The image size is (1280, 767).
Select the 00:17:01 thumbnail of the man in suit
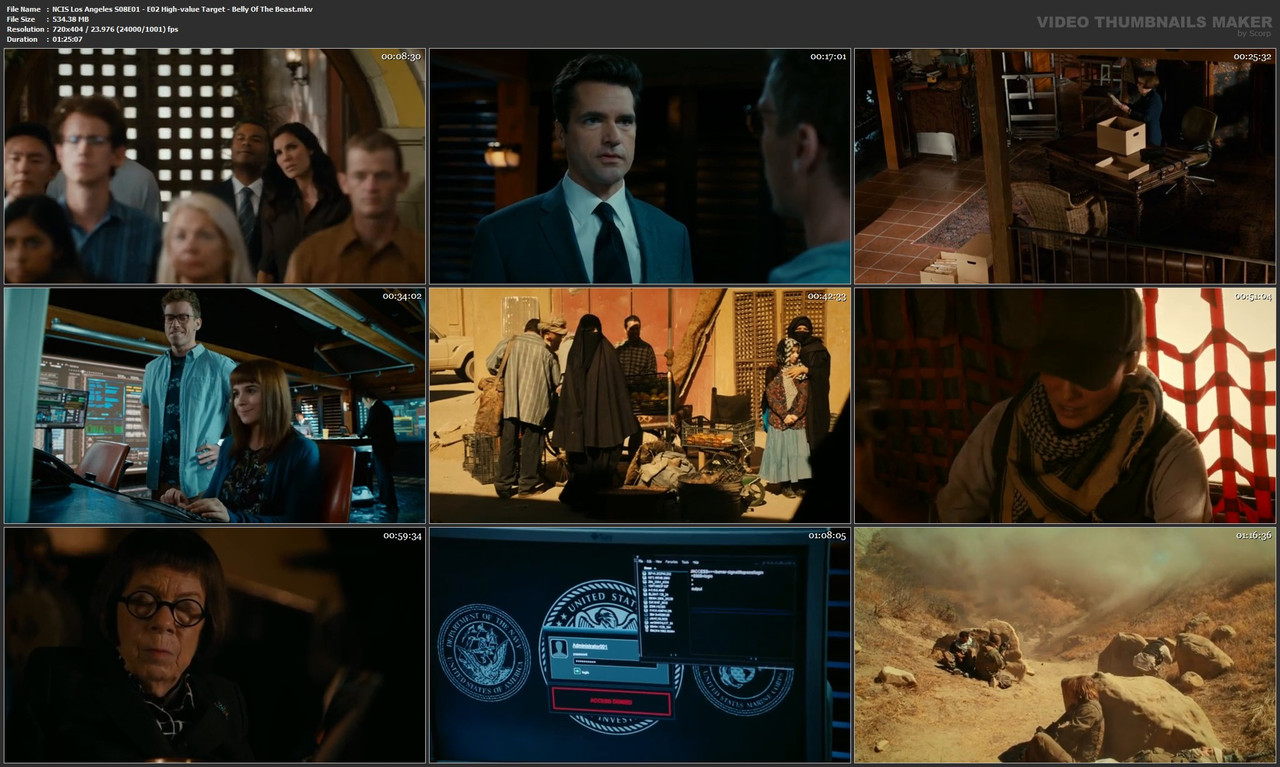(x=640, y=167)
